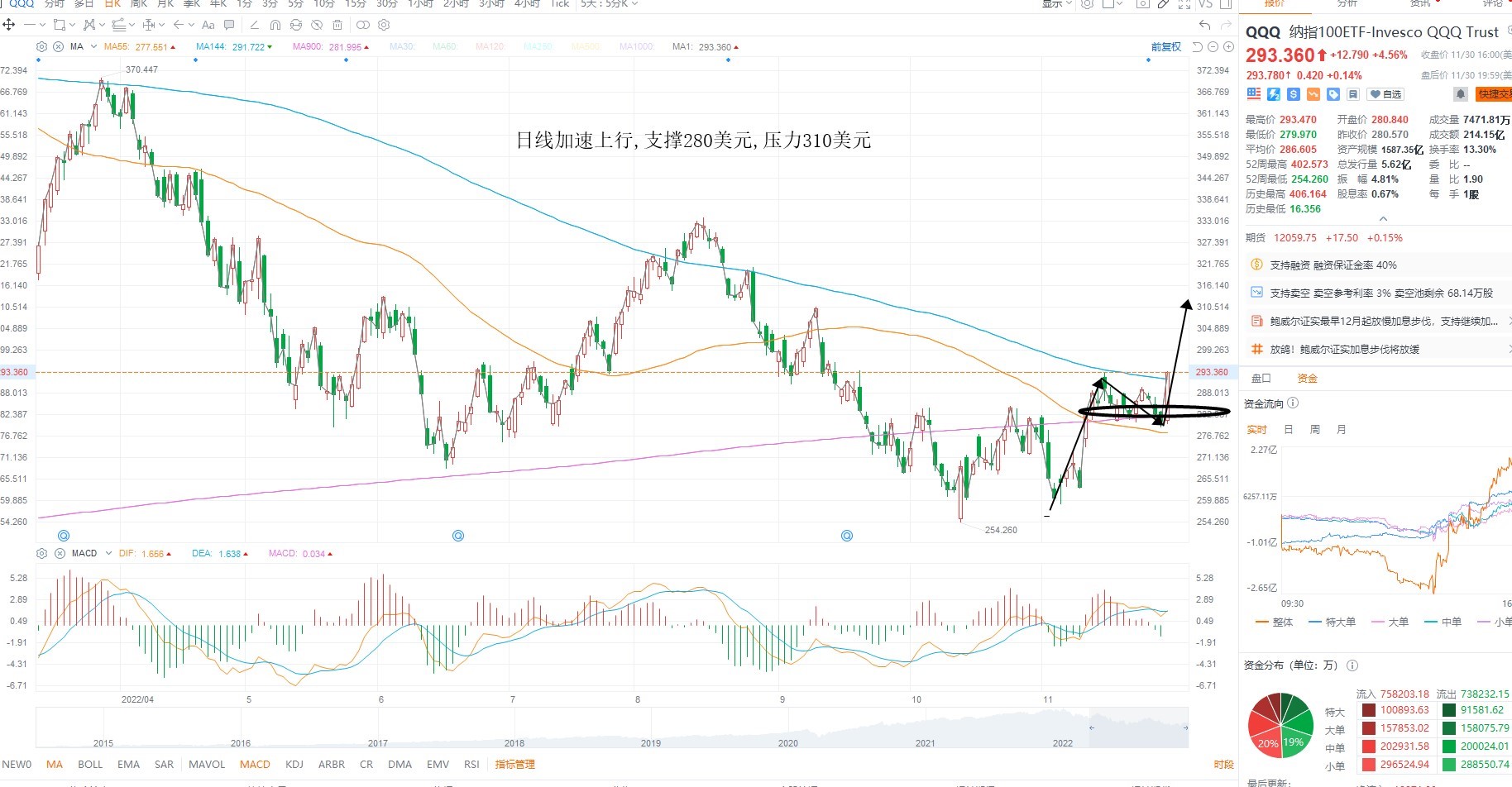This screenshot has height=787, width=1512.
Task: Open the 5天:5分K period dropdown
Action: click(610, 4)
